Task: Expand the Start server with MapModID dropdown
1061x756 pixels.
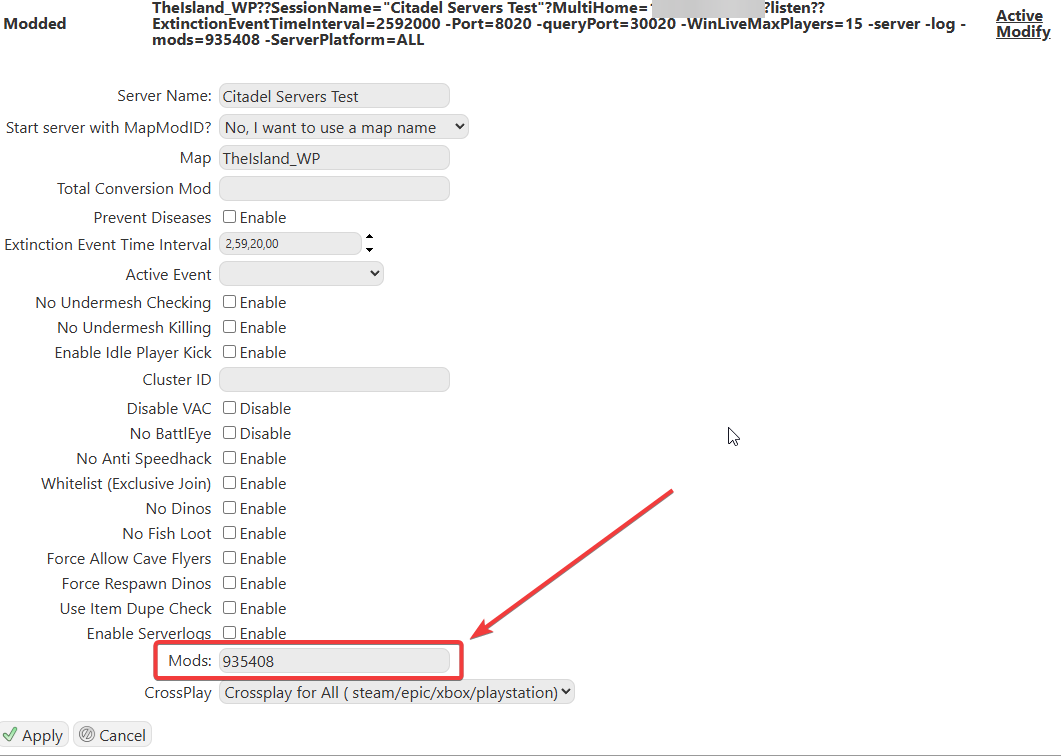Action: [x=344, y=127]
